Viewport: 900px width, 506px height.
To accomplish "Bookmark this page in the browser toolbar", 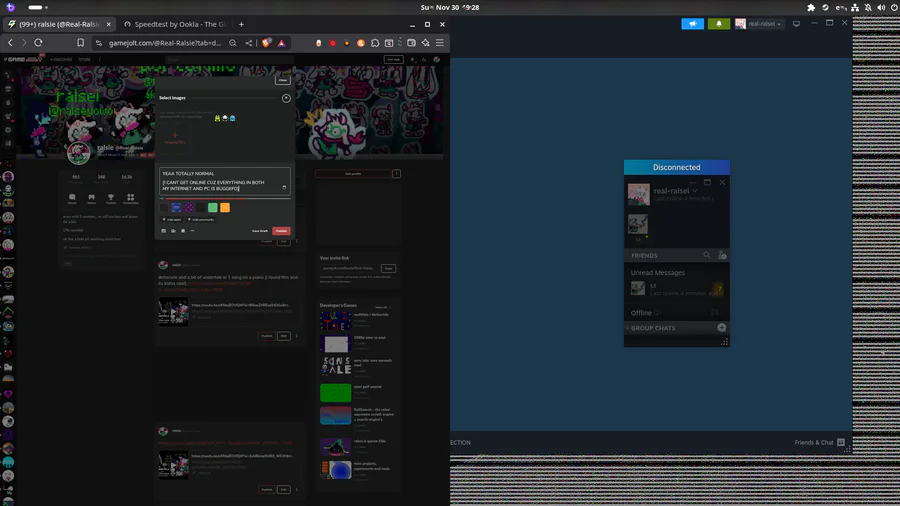I will point(80,42).
